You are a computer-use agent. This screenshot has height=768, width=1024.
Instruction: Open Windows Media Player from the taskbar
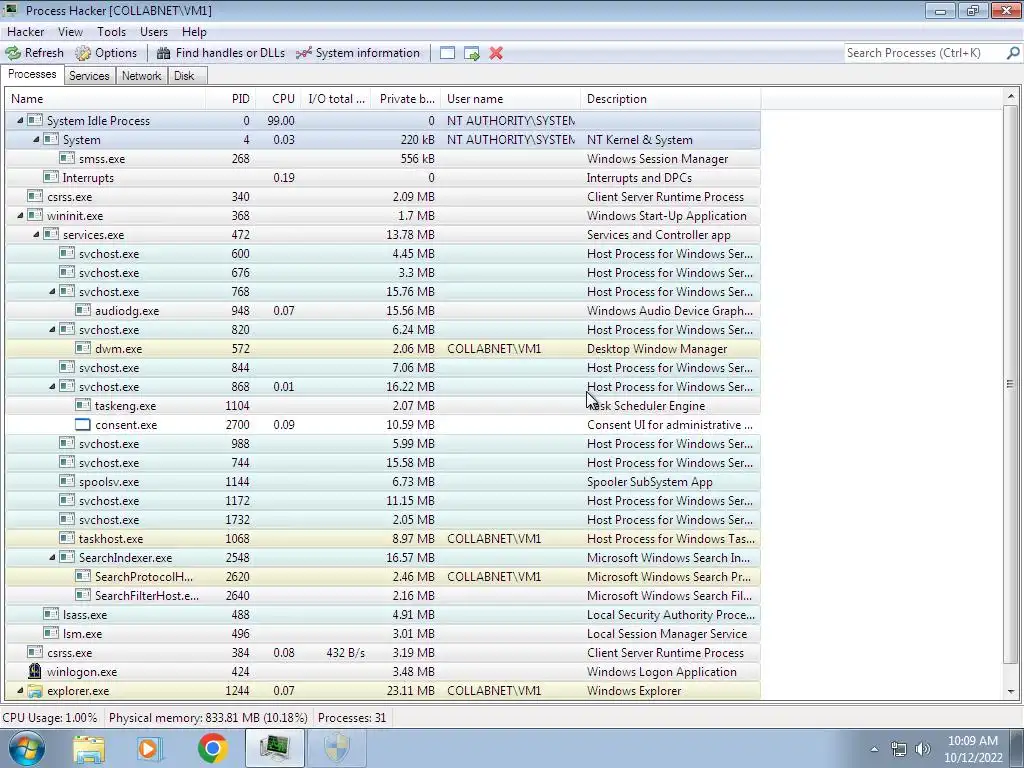150,749
